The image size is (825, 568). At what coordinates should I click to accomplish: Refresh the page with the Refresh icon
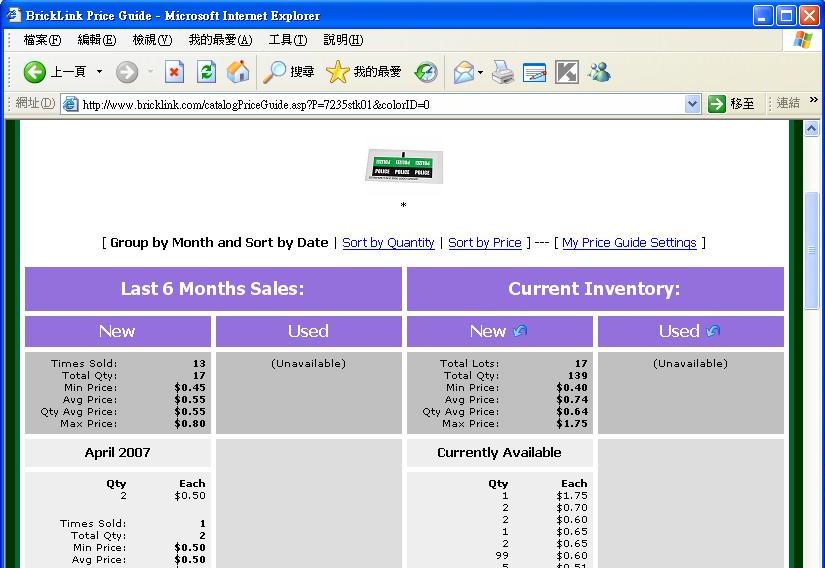pyautogui.click(x=206, y=72)
